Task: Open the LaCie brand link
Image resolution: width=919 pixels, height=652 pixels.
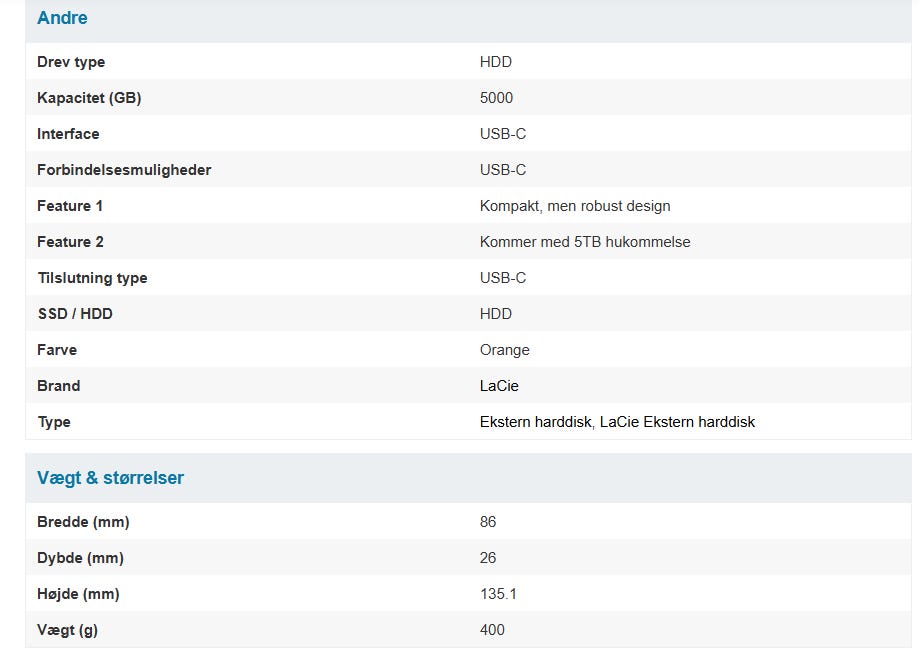Action: [499, 386]
